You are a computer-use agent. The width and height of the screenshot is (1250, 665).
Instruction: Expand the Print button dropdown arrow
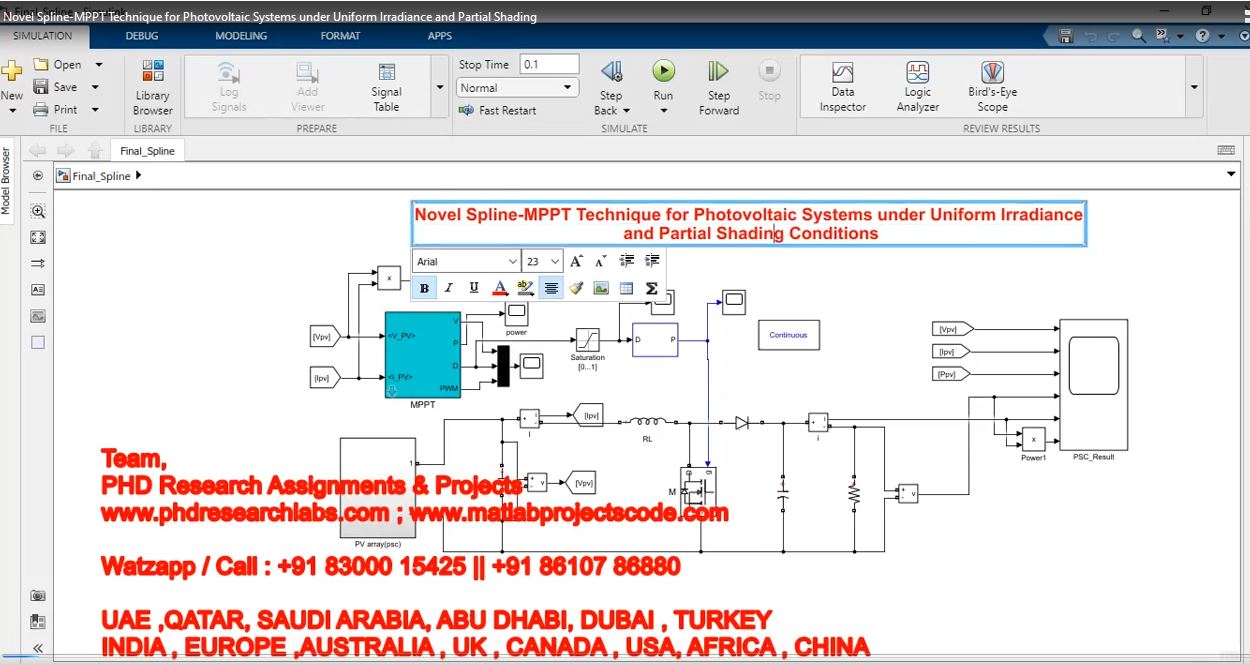coord(96,109)
